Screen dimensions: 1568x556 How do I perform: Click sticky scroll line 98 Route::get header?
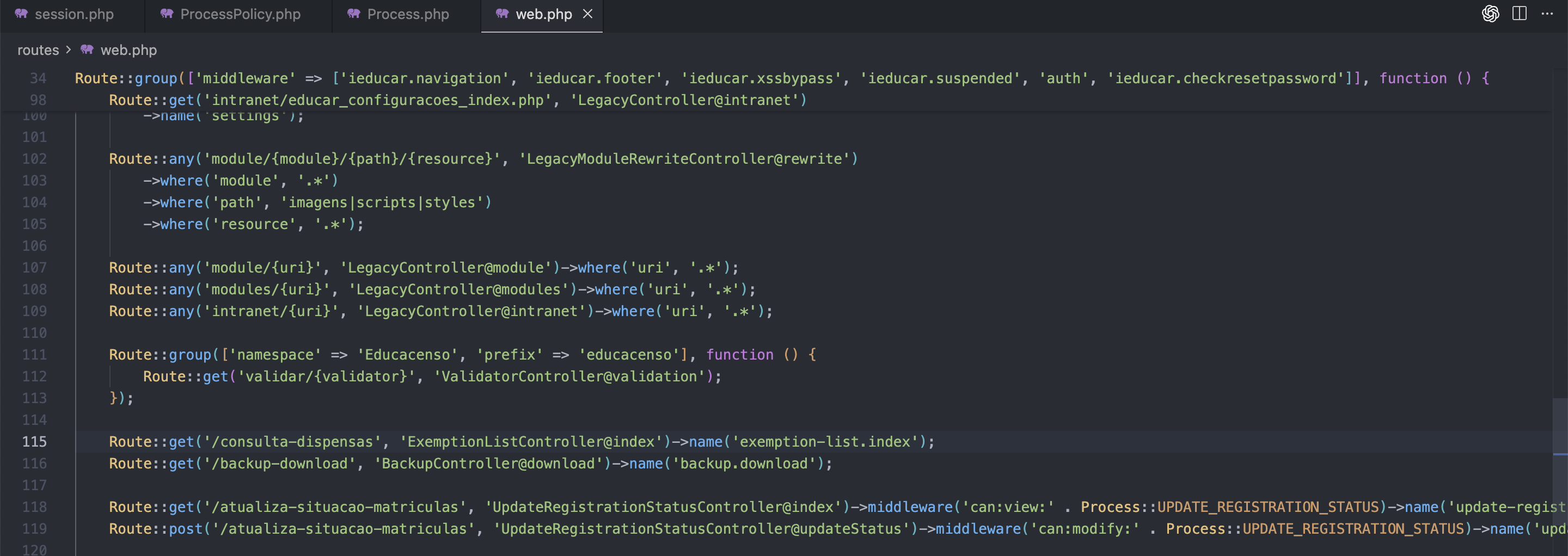pyautogui.click(x=457, y=100)
